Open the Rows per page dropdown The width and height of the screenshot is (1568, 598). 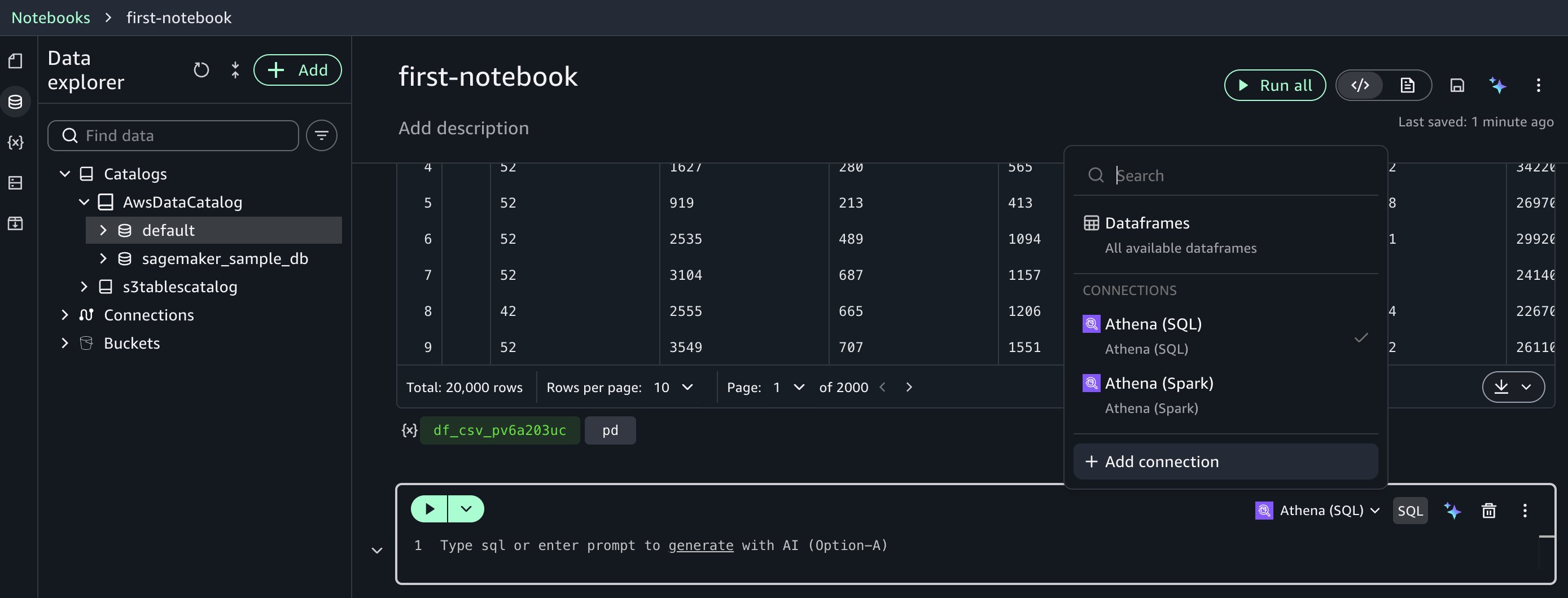(x=673, y=388)
